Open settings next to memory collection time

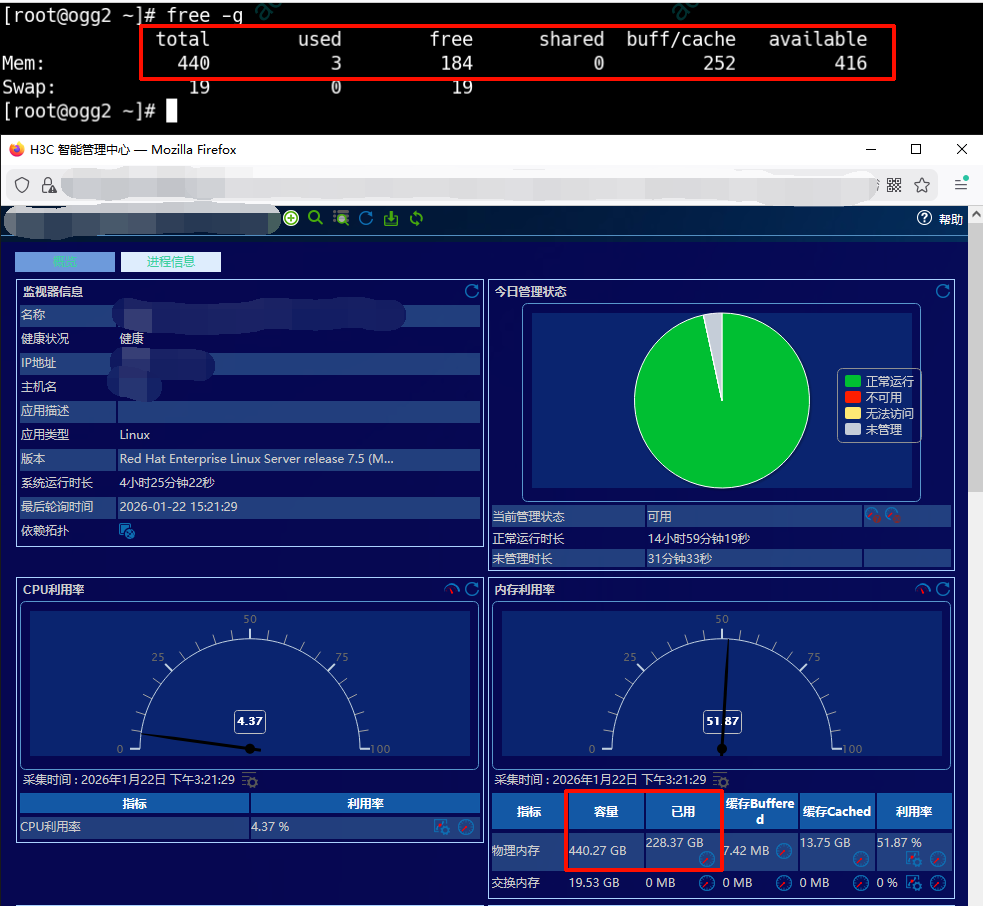tap(720, 781)
